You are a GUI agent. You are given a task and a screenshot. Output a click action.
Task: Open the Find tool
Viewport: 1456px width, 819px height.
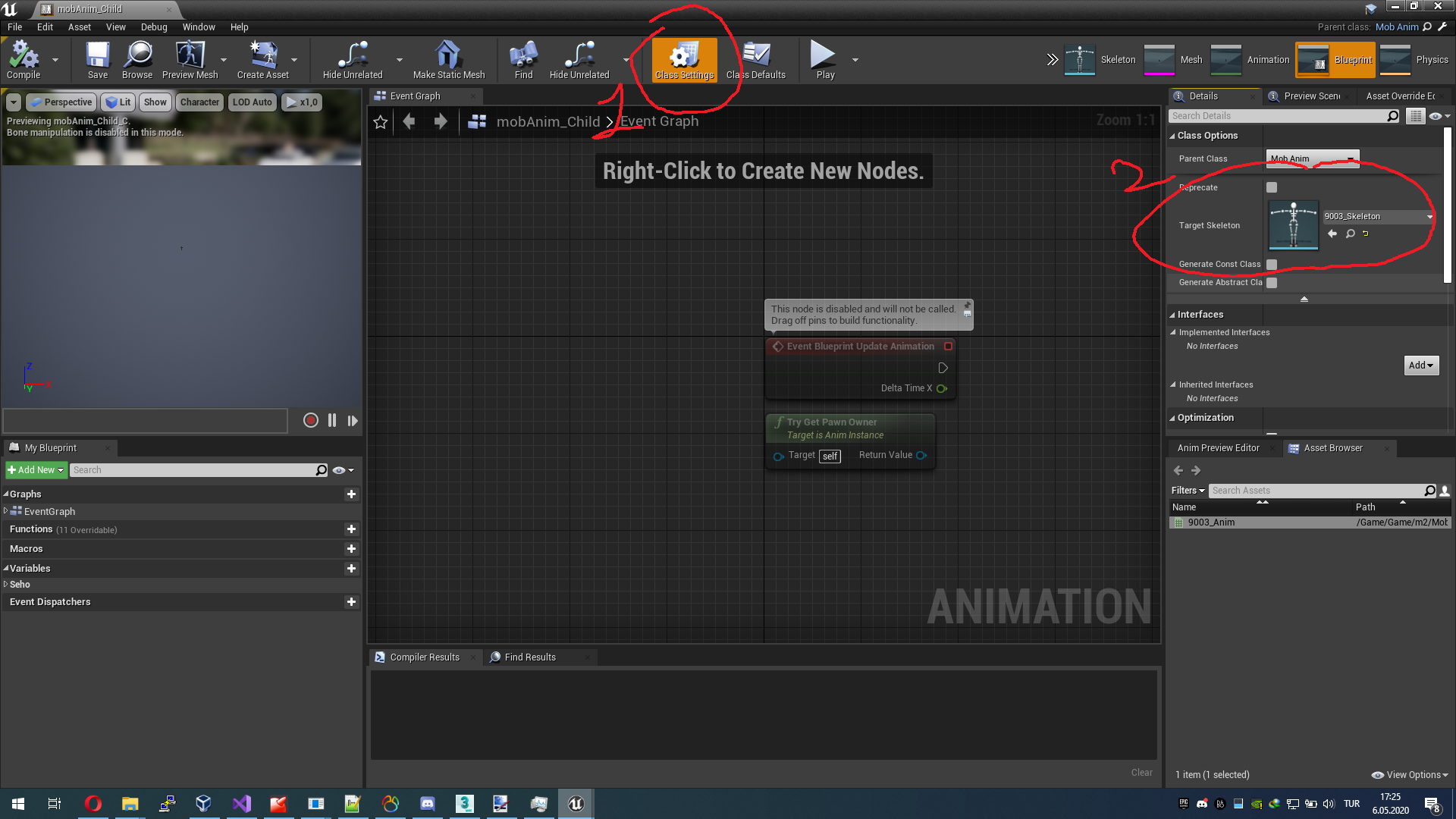[523, 60]
